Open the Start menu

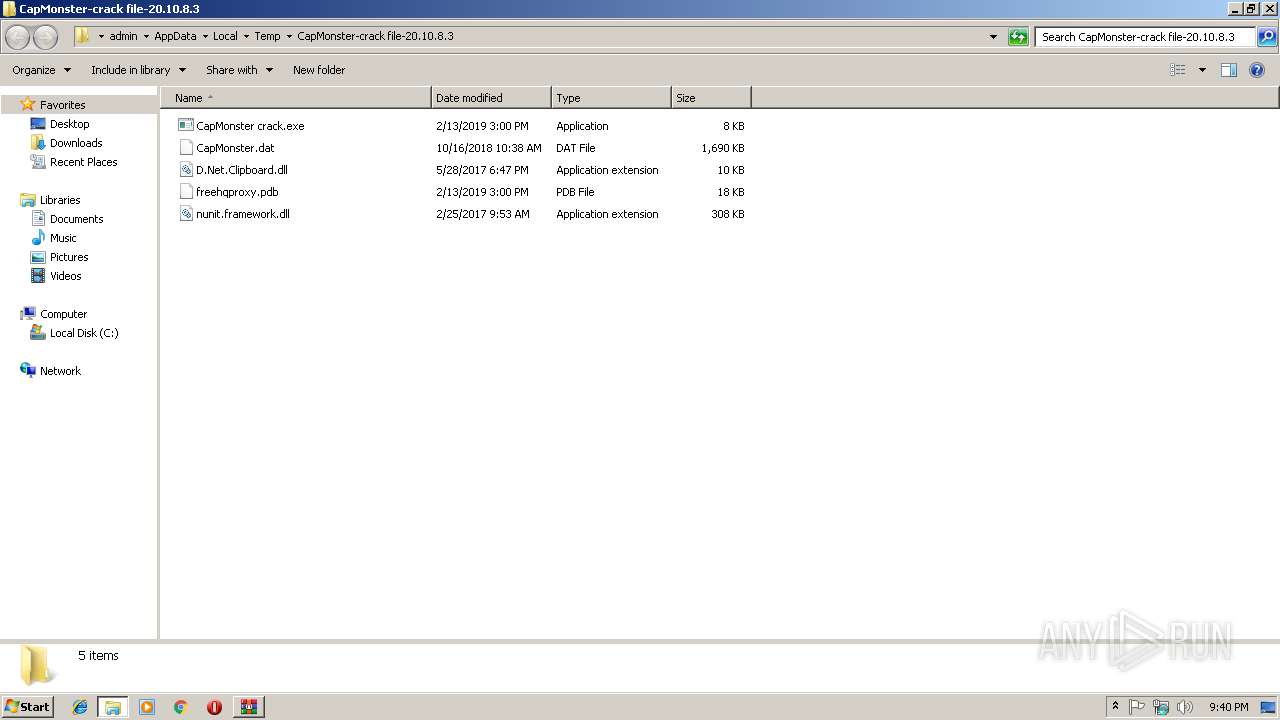(x=28, y=707)
